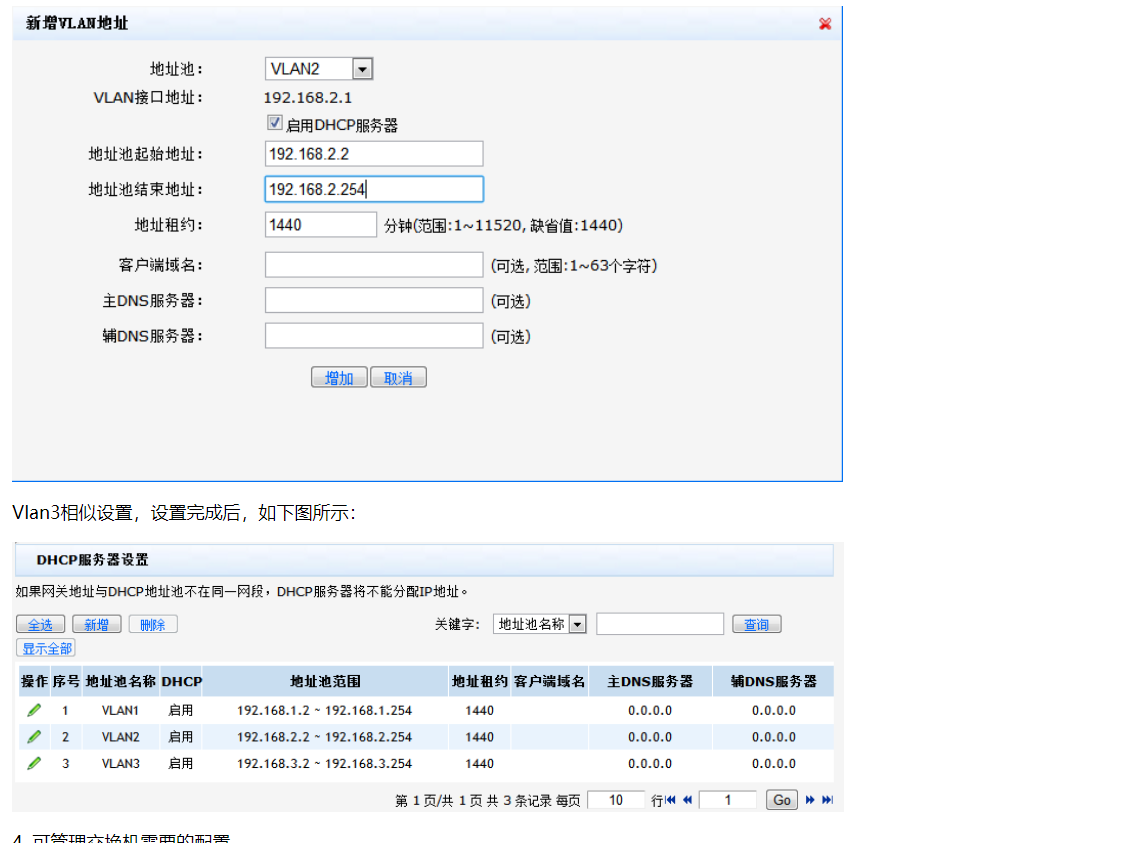This screenshot has height=843, width=1122.
Task: Go to first page icon
Action: point(670,800)
